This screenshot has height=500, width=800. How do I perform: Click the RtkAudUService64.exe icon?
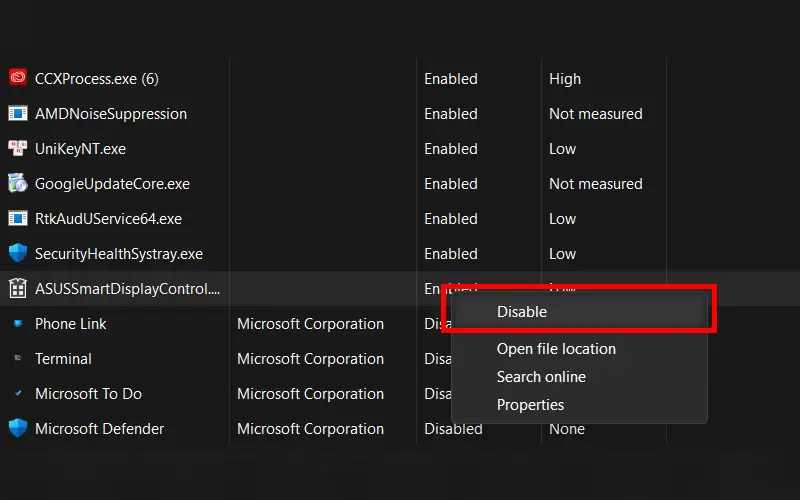pos(18,218)
